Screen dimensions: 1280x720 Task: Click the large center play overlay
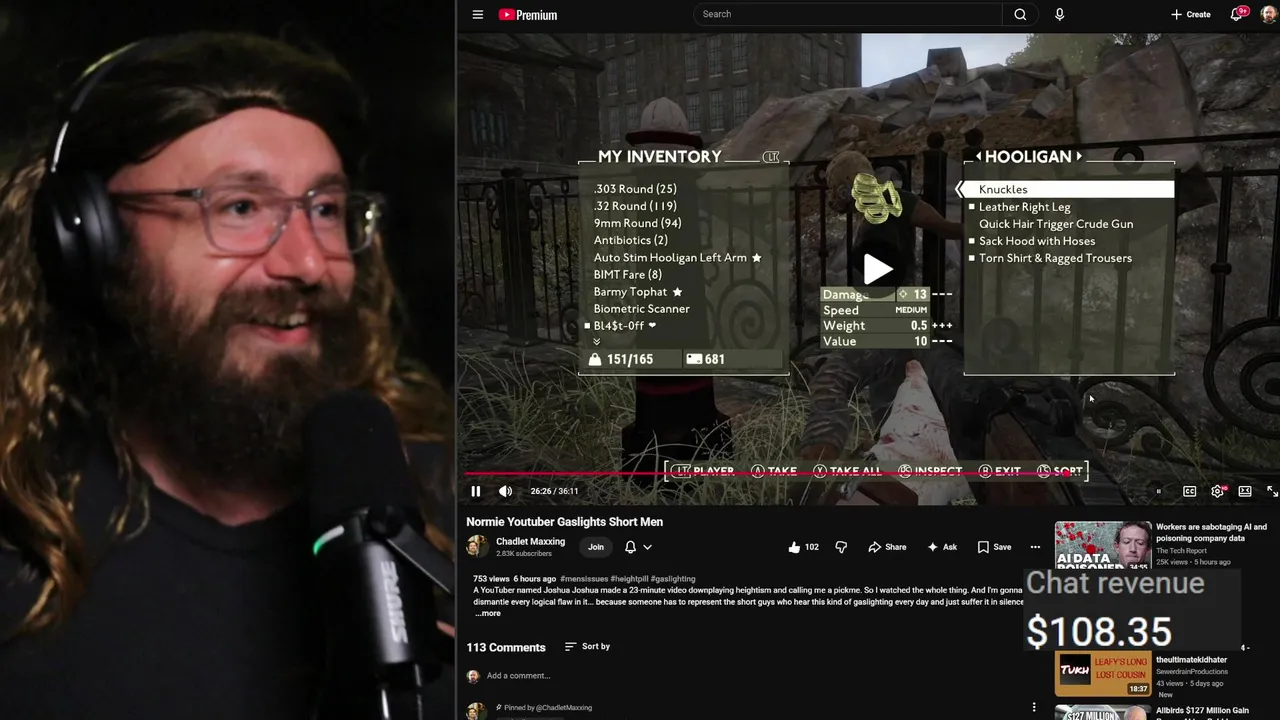coord(877,269)
